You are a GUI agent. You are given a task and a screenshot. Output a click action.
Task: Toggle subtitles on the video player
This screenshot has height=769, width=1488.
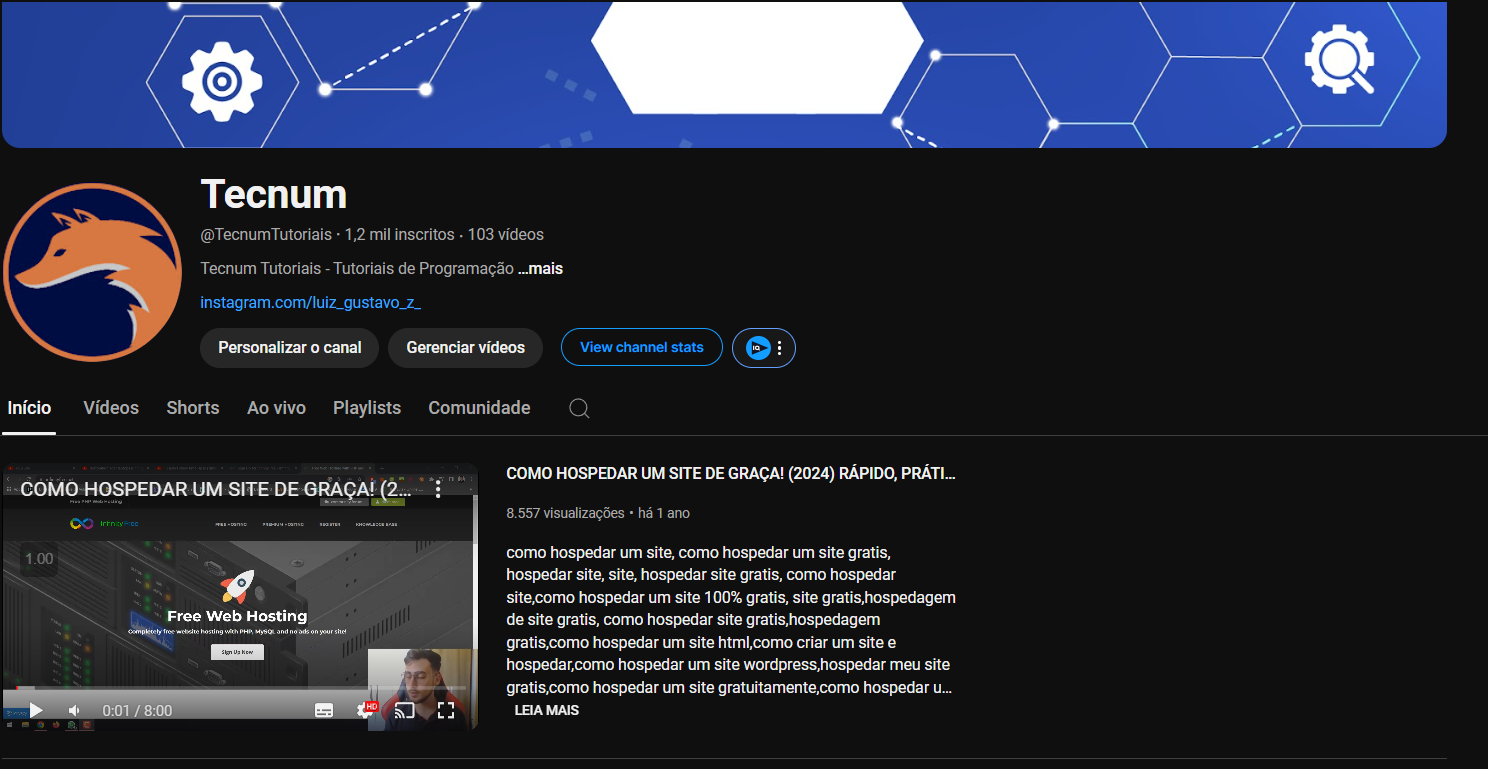324,710
